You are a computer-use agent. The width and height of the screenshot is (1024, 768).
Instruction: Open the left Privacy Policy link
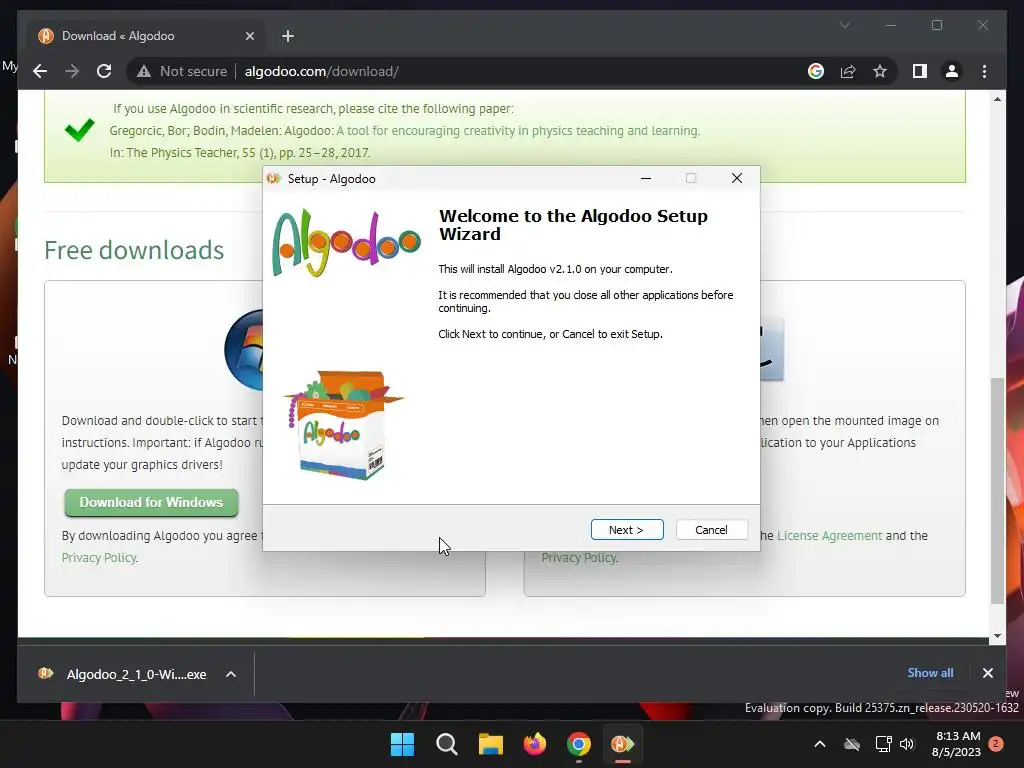(99, 558)
